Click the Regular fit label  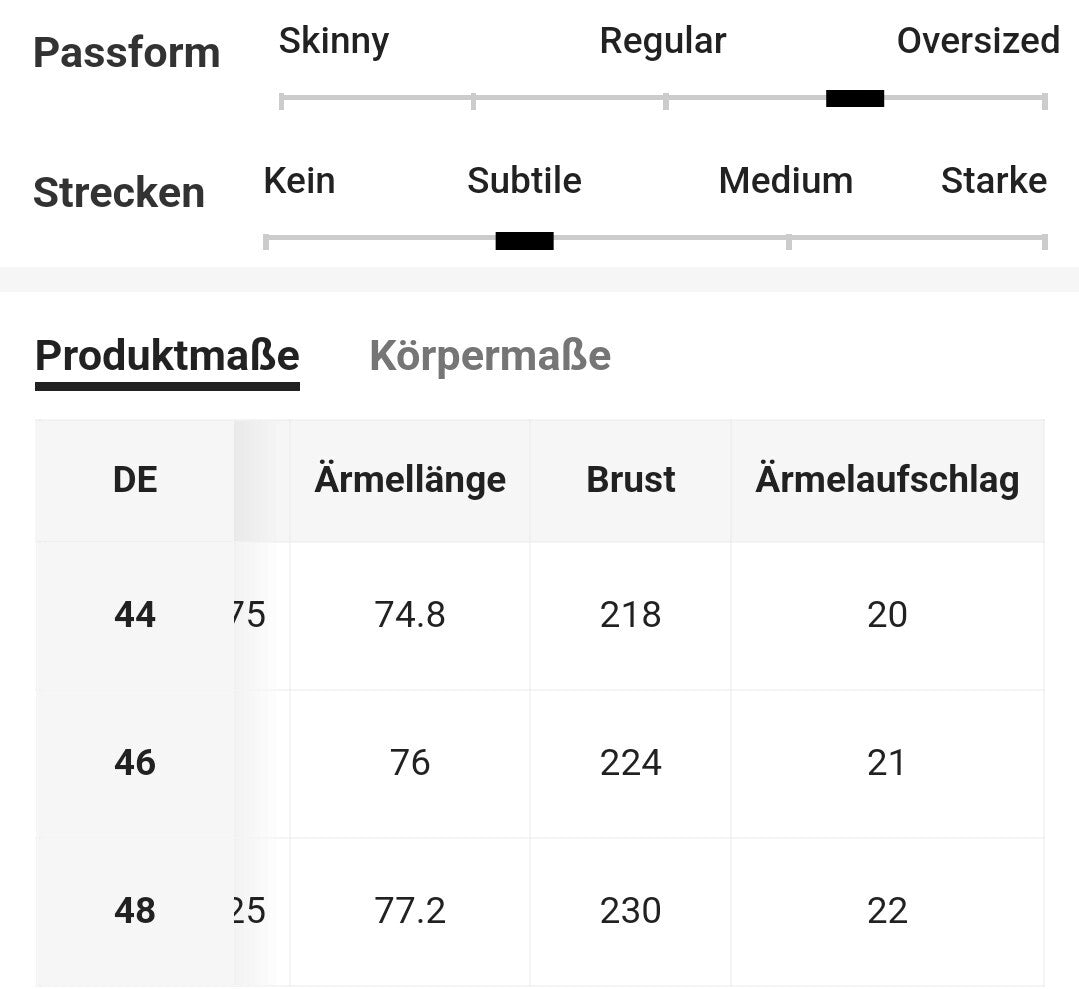coord(662,41)
